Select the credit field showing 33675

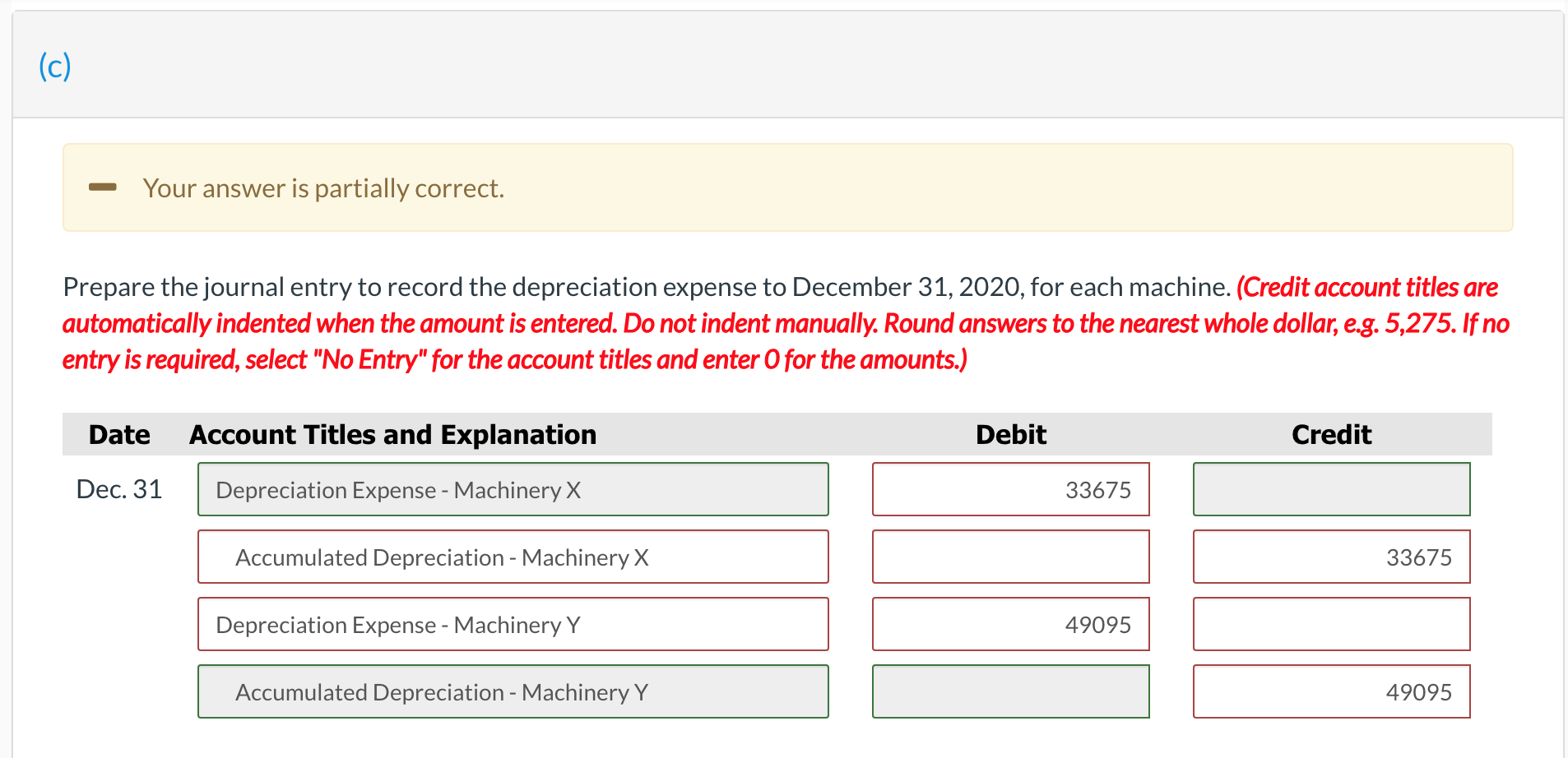[1330, 557]
